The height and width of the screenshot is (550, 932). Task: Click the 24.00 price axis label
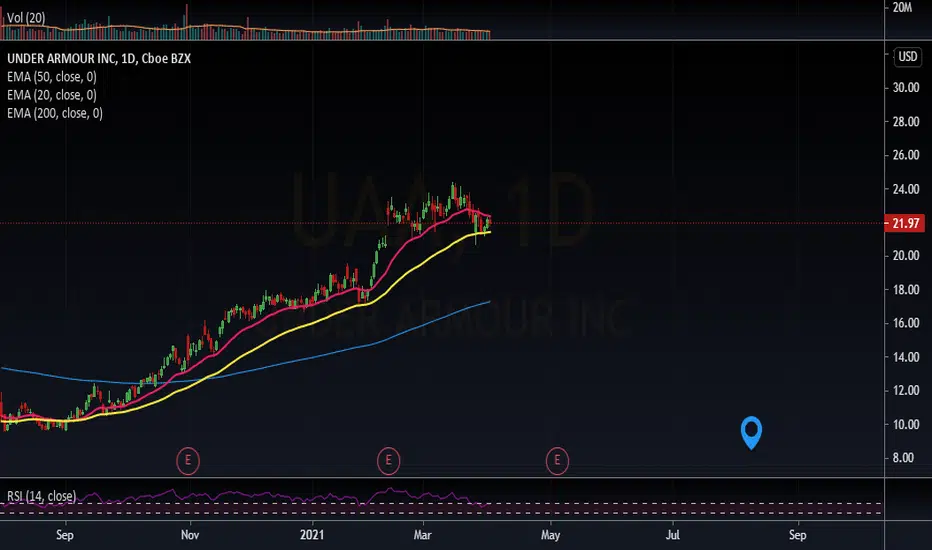906,189
